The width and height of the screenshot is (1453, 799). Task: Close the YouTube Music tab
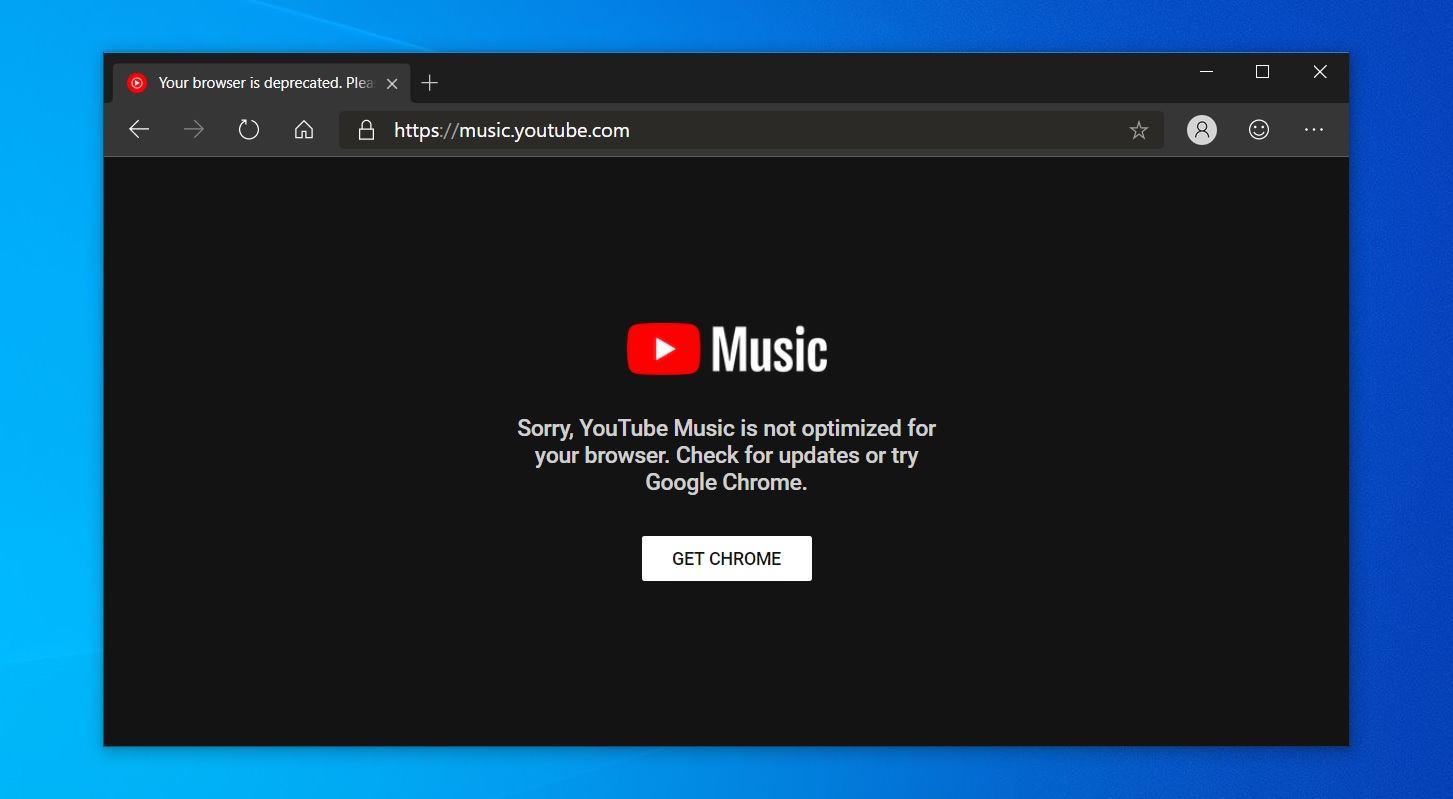392,84
